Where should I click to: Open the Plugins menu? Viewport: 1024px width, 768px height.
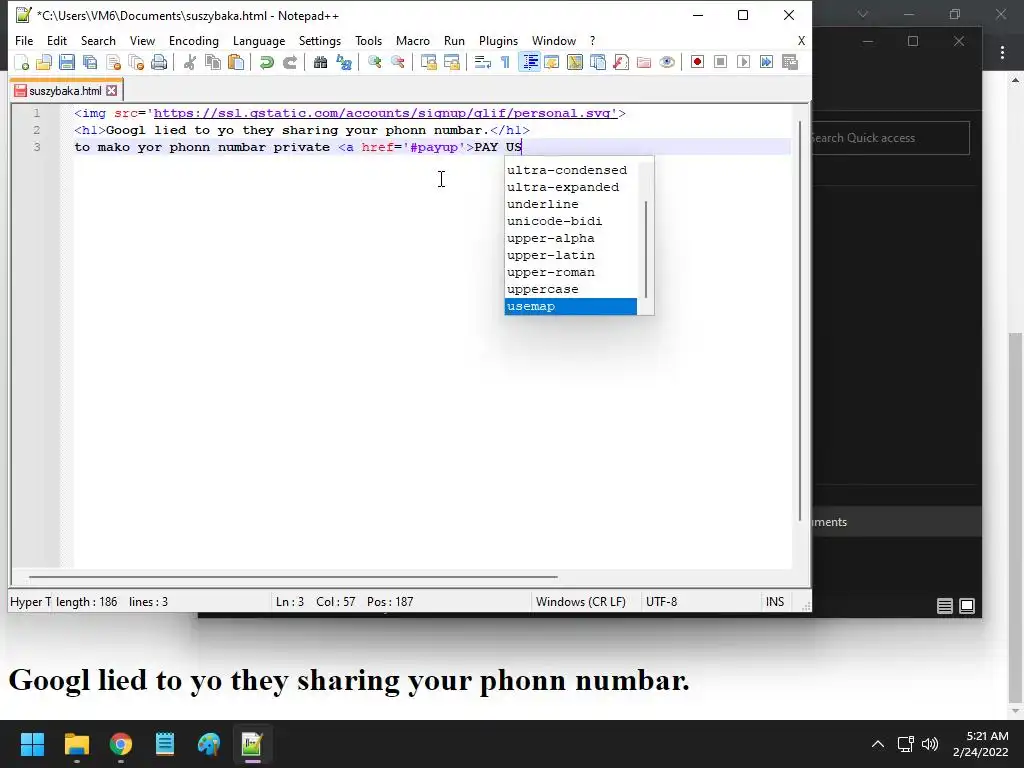(498, 40)
